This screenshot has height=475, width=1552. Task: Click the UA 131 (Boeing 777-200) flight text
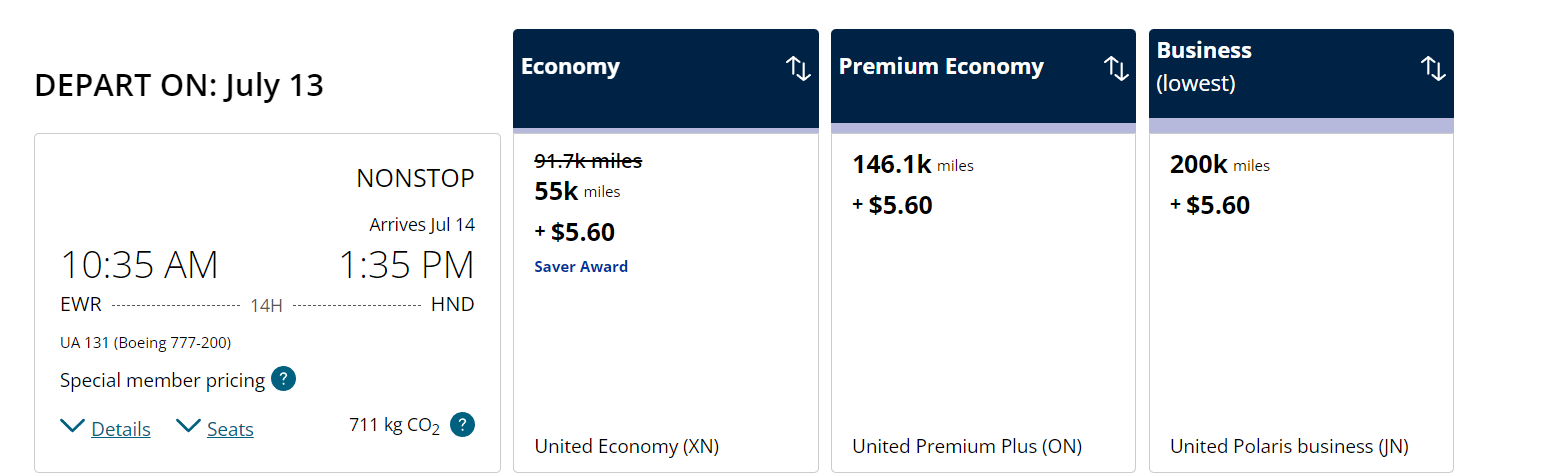click(146, 343)
